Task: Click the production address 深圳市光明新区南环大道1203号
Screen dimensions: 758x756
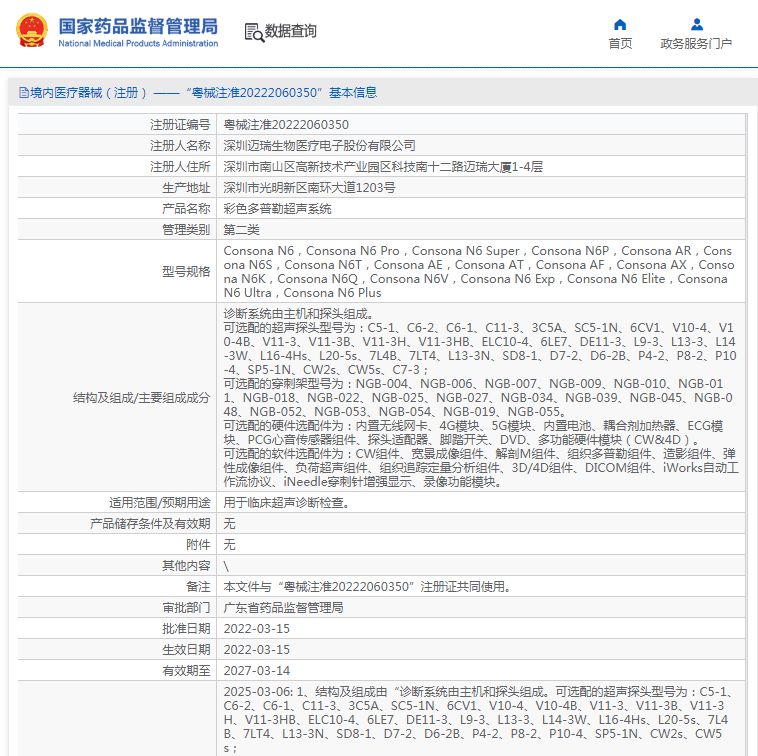Action: click(x=309, y=188)
